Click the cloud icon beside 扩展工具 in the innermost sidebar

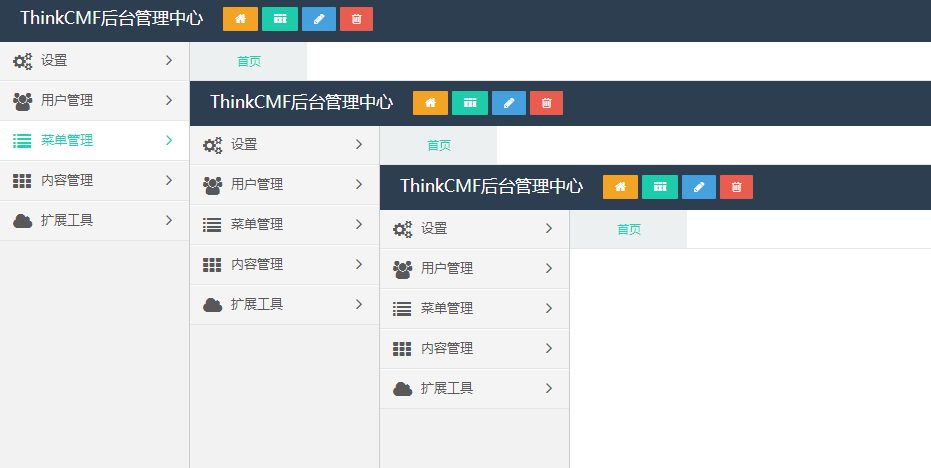point(403,389)
